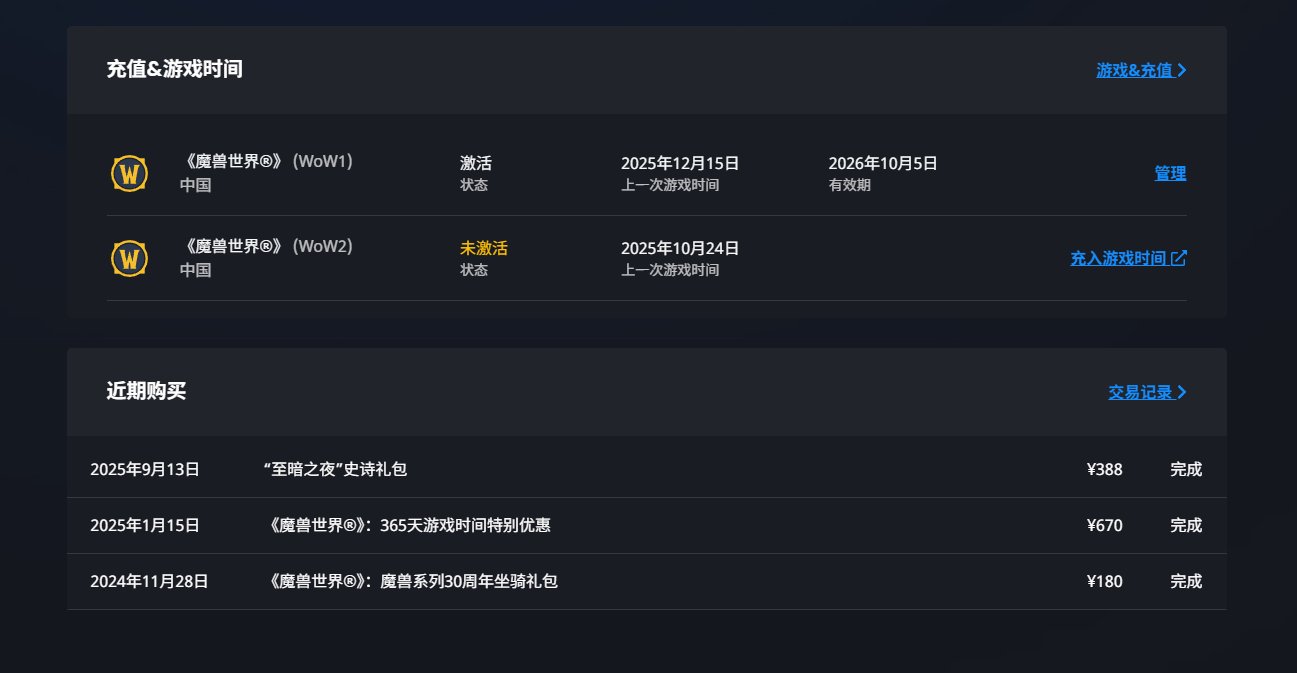Image resolution: width=1297 pixels, height=673 pixels.
Task: Click external link icon beside 充入游戏时间
Action: point(1179,258)
